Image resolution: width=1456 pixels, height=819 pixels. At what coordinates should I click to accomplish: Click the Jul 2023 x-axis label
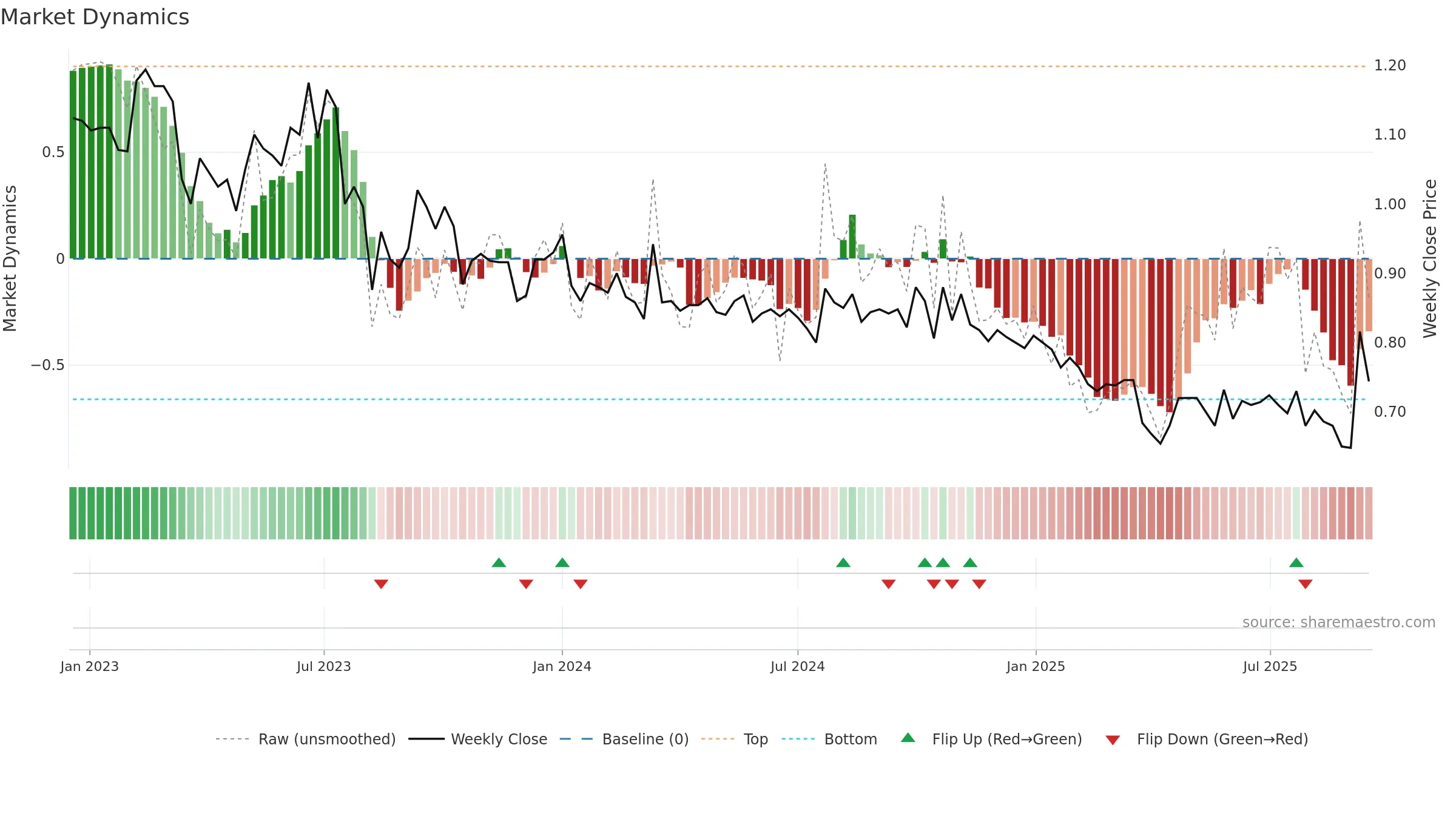(x=324, y=666)
